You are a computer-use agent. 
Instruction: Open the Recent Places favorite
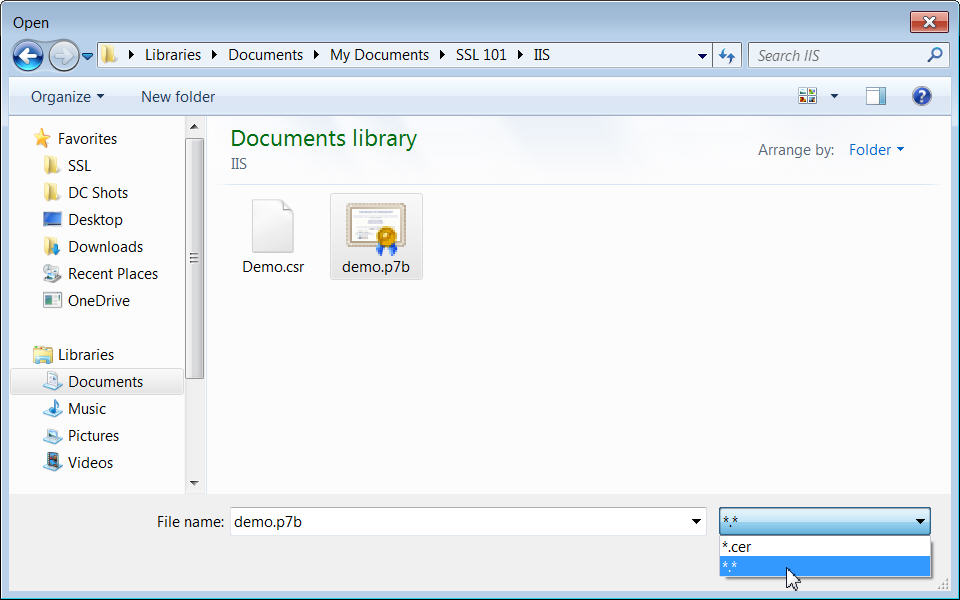click(x=112, y=273)
